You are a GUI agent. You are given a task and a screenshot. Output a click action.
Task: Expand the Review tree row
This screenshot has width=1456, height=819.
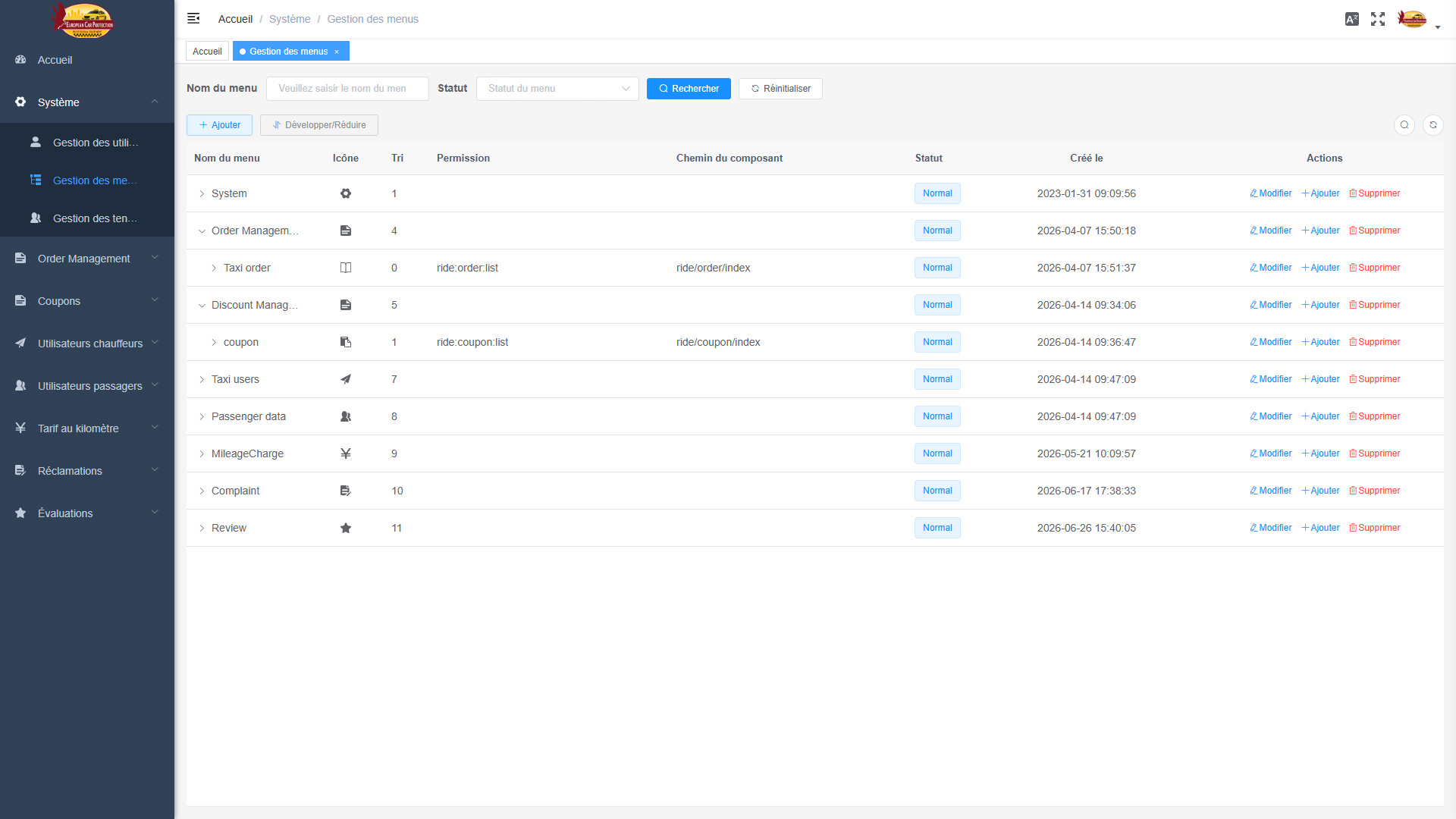(x=202, y=528)
